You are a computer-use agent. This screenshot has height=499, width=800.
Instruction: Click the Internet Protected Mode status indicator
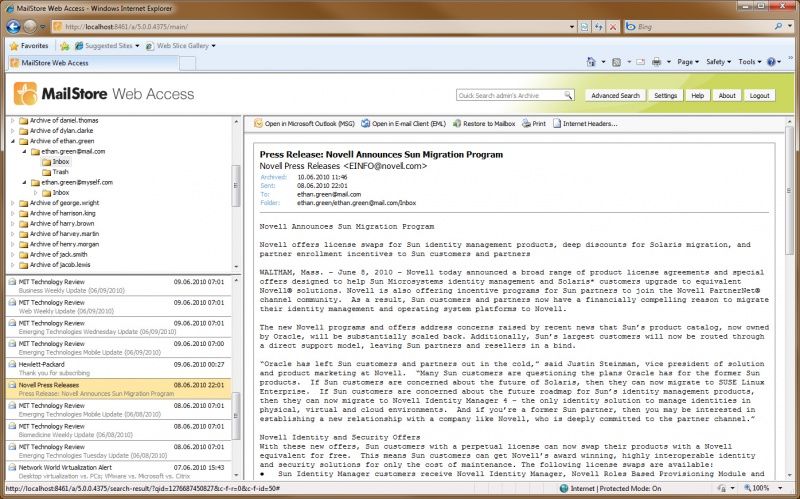610,488
